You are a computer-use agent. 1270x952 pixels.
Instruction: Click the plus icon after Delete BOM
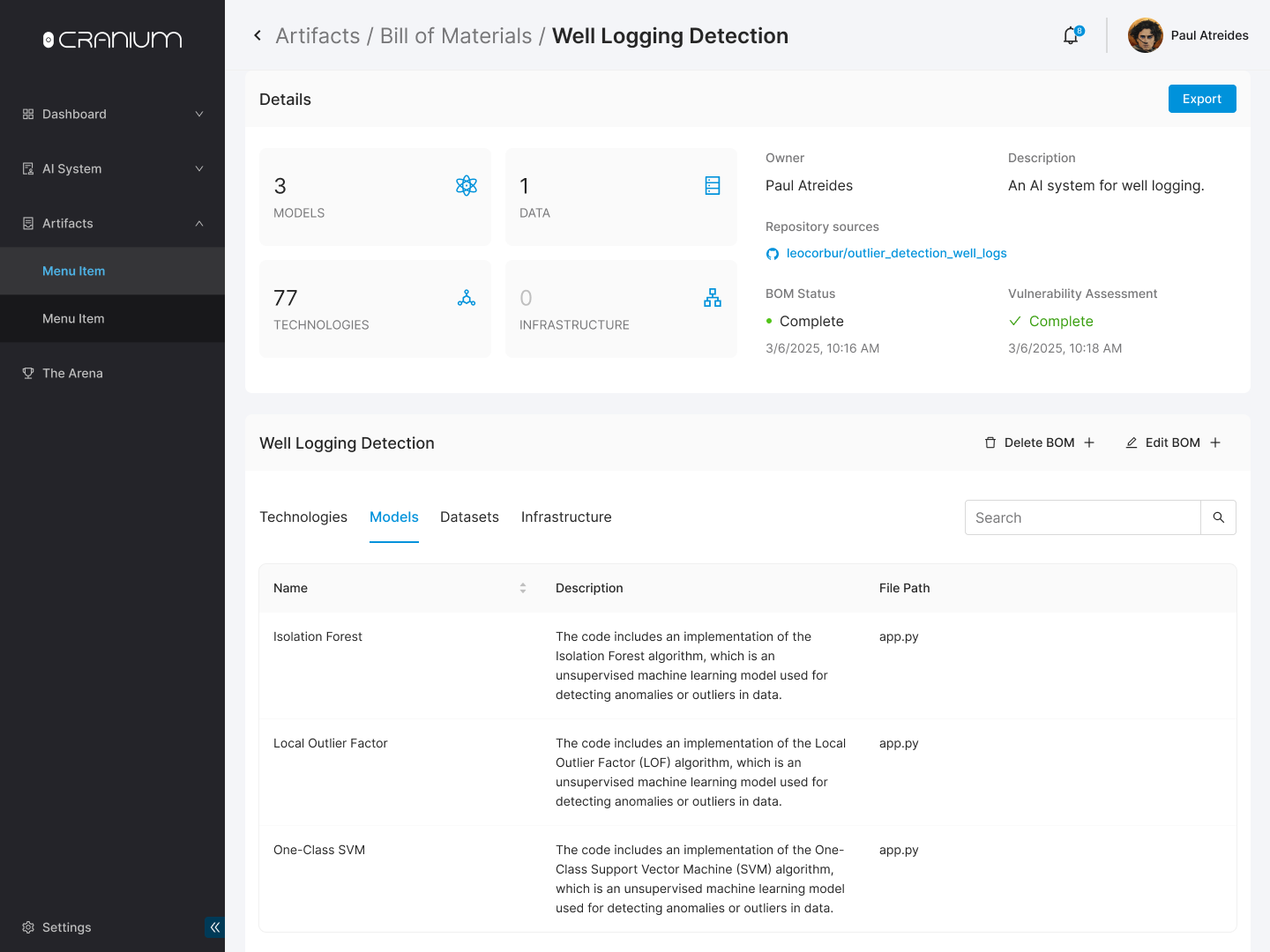[1089, 443]
